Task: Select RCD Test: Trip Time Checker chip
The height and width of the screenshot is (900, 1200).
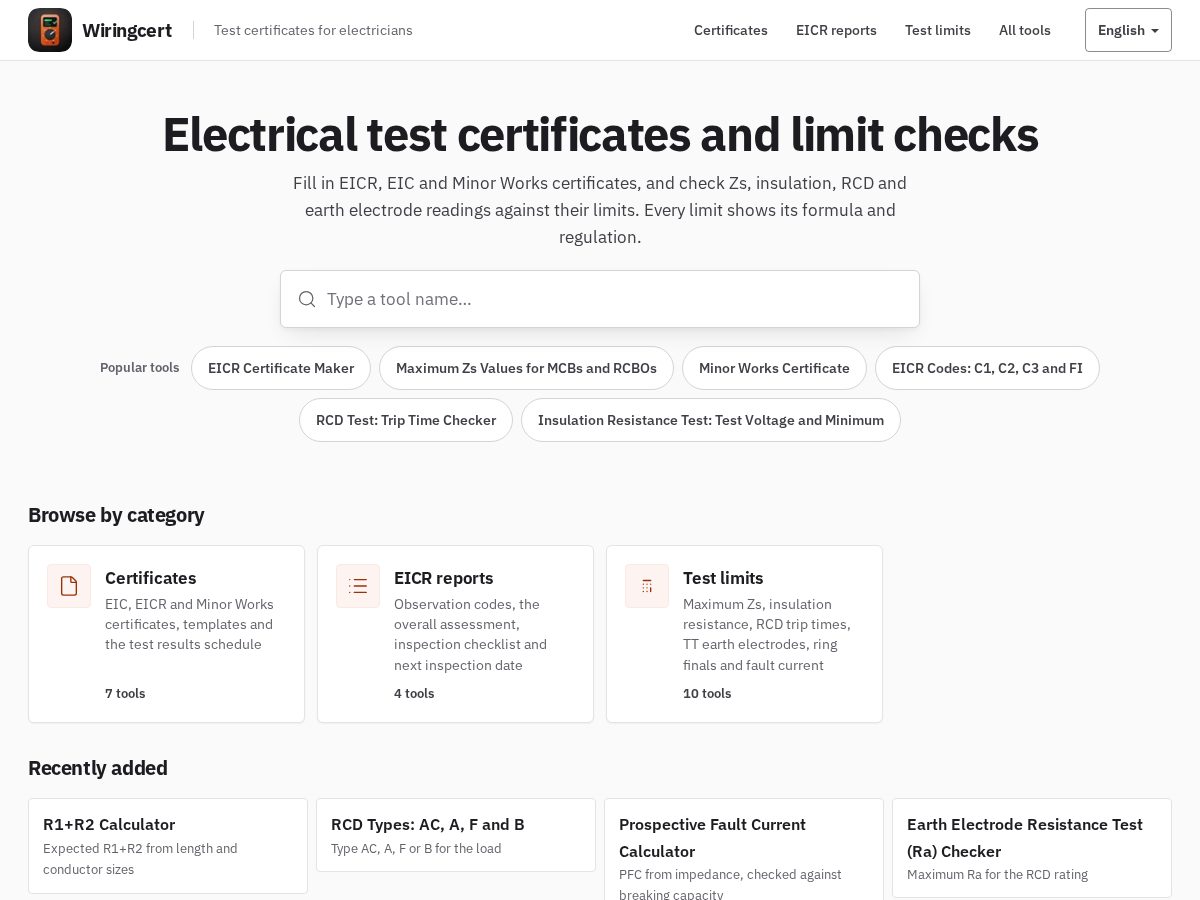Action: [x=406, y=420]
